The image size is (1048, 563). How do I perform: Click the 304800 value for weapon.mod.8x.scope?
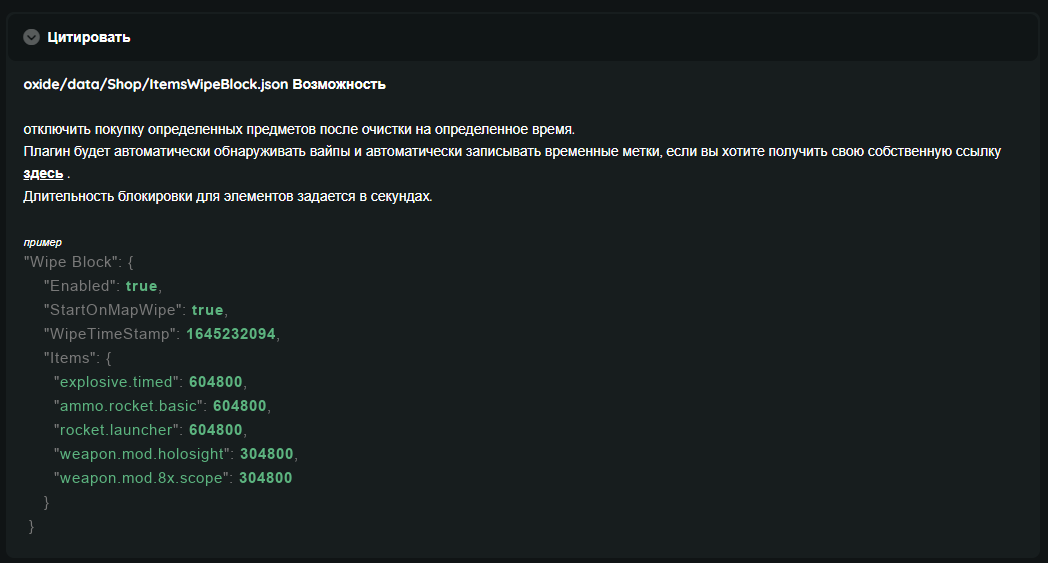coord(266,478)
